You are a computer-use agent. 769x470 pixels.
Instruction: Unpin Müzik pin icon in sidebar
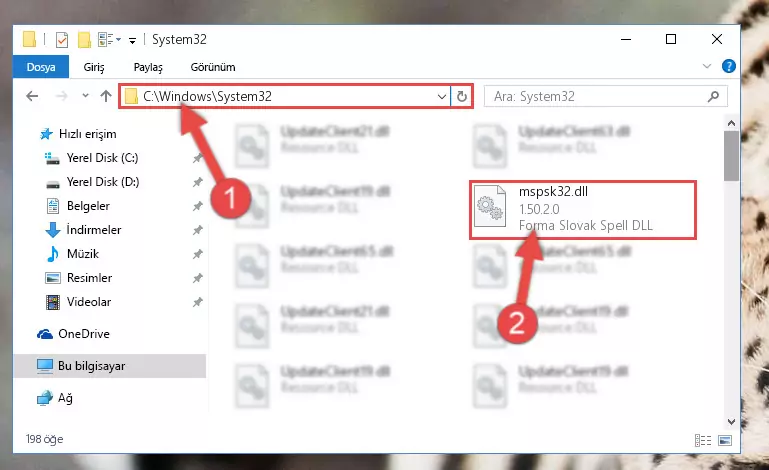point(198,254)
